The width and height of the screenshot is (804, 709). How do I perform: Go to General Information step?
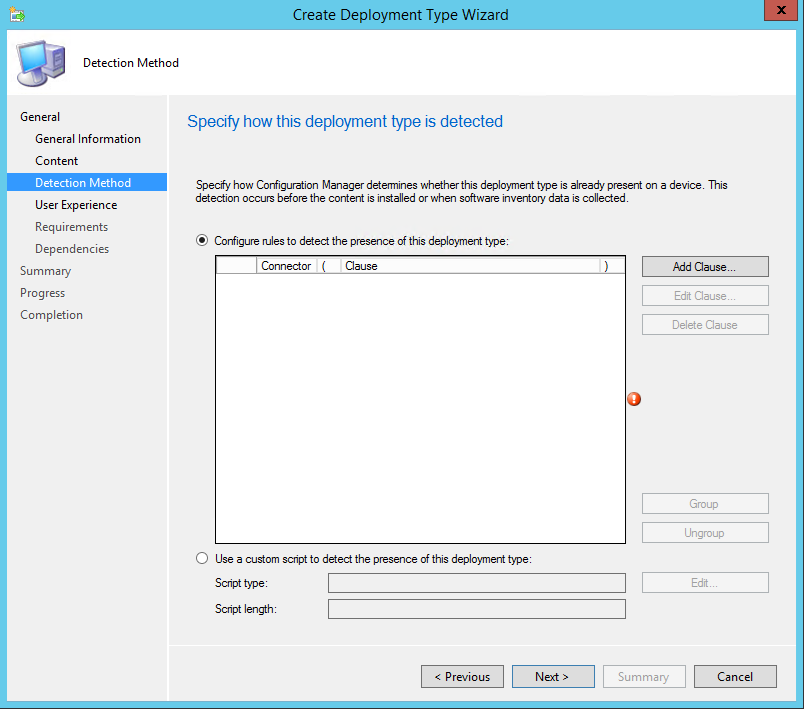[88, 139]
